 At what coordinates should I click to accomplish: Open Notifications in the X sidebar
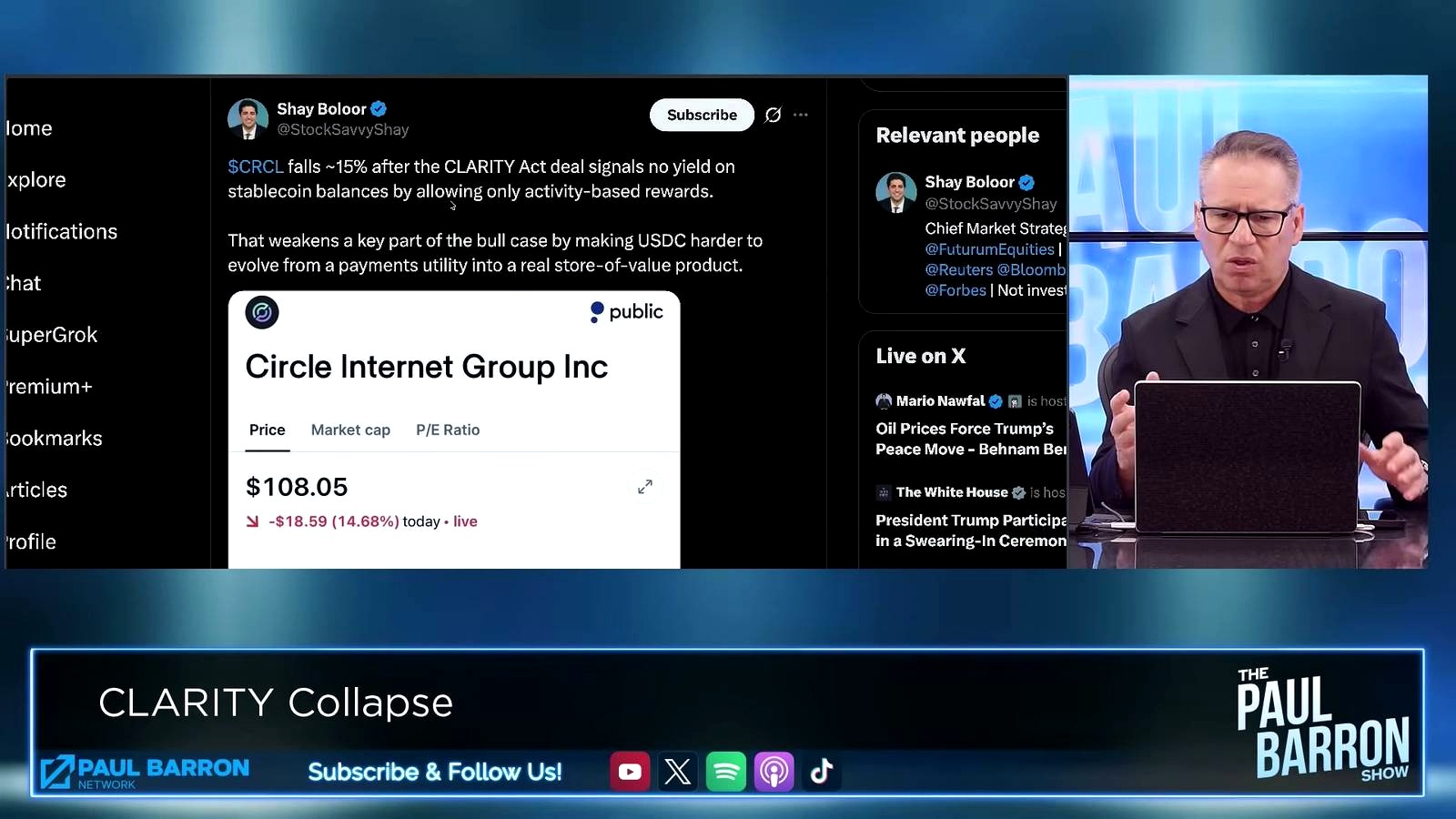[62, 232]
